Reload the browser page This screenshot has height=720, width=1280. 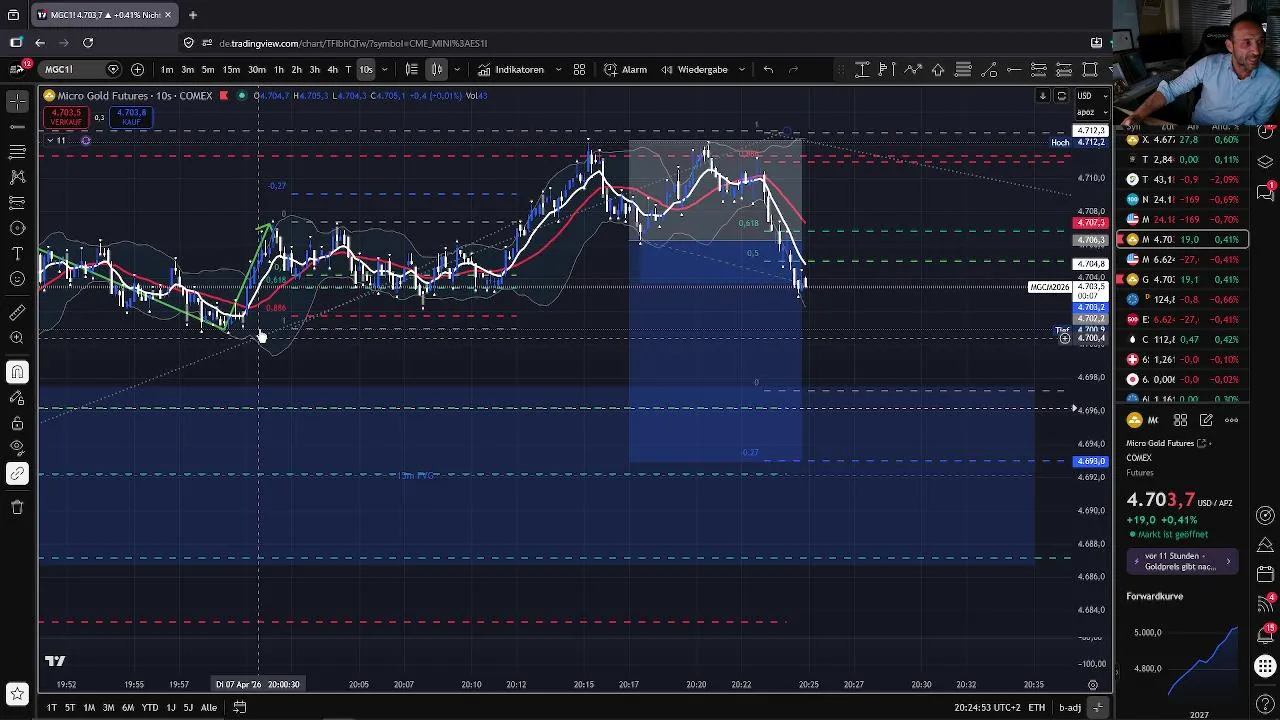point(88,43)
